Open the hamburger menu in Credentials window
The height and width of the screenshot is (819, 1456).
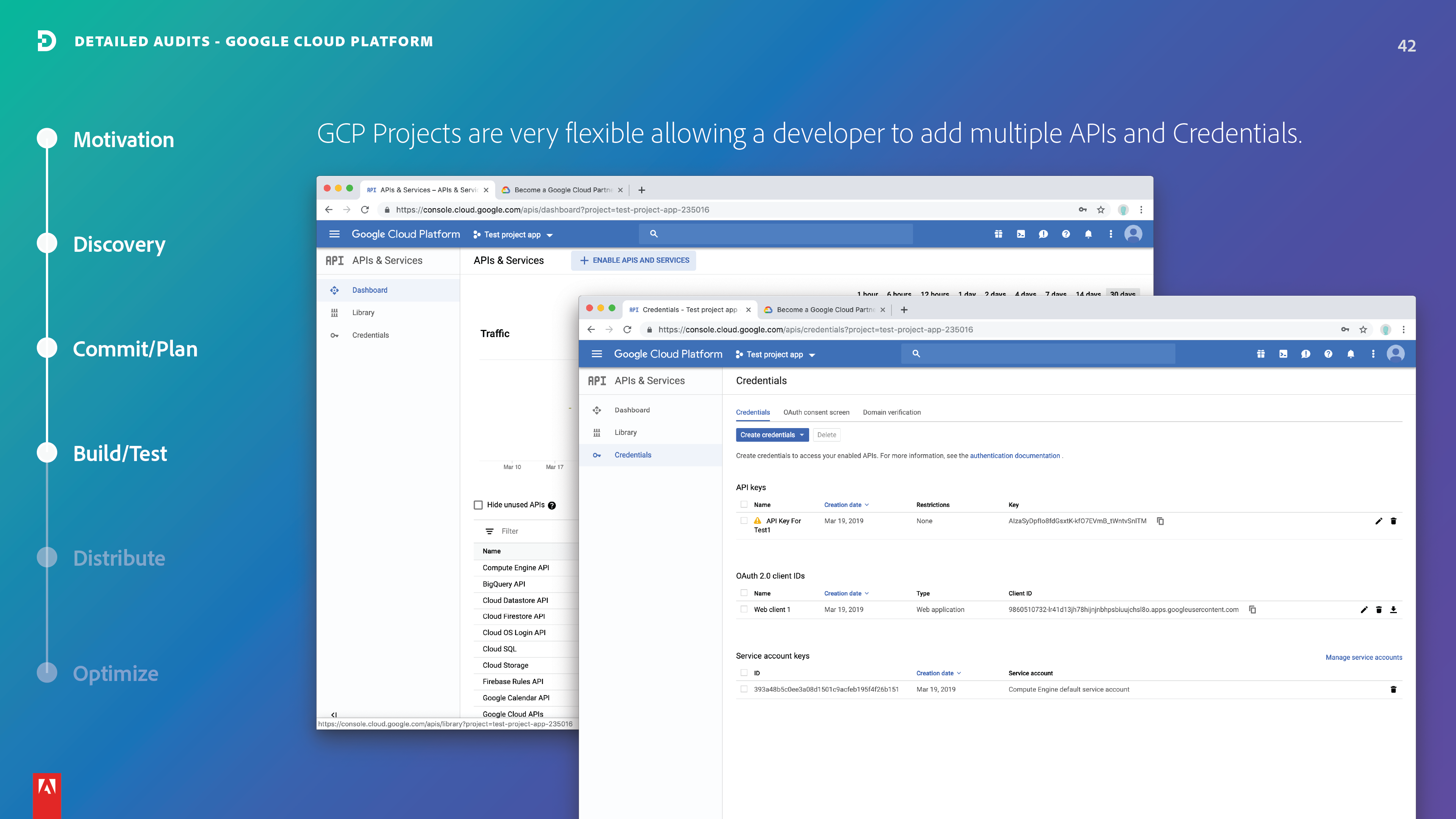point(596,354)
